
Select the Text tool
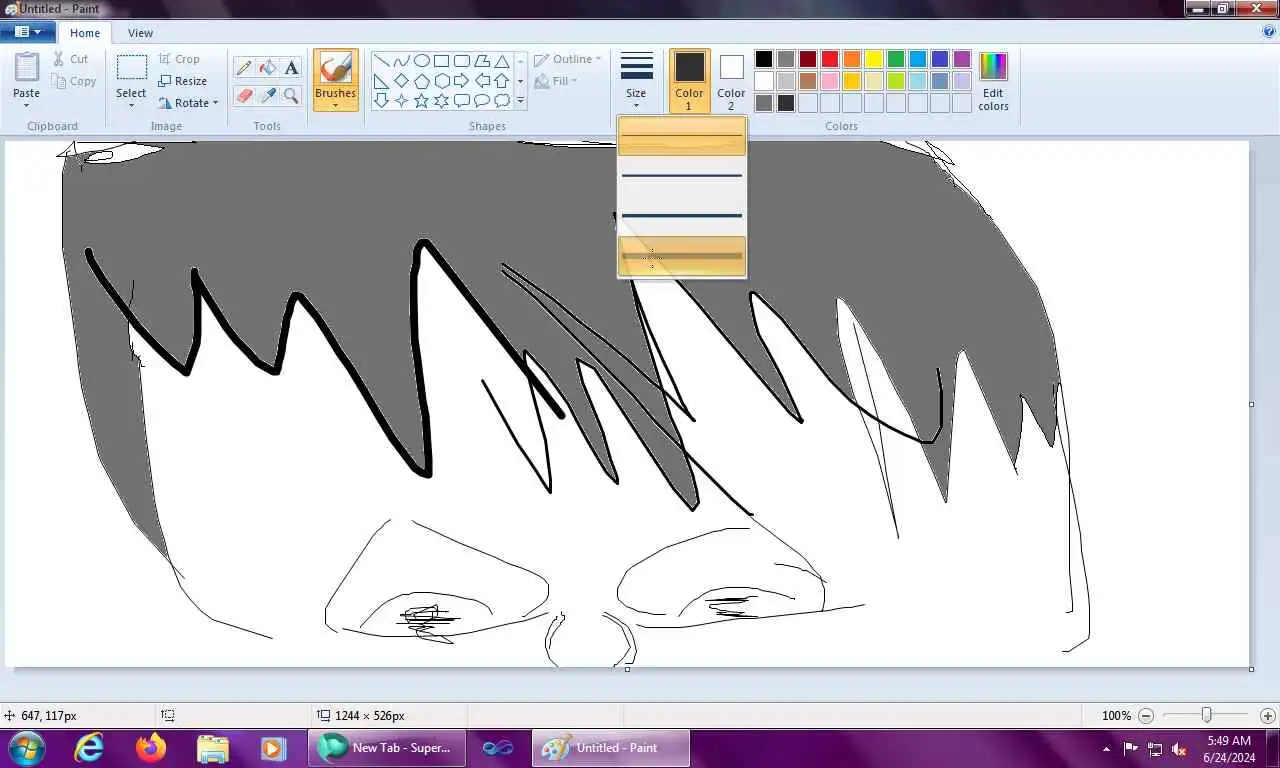[x=291, y=68]
